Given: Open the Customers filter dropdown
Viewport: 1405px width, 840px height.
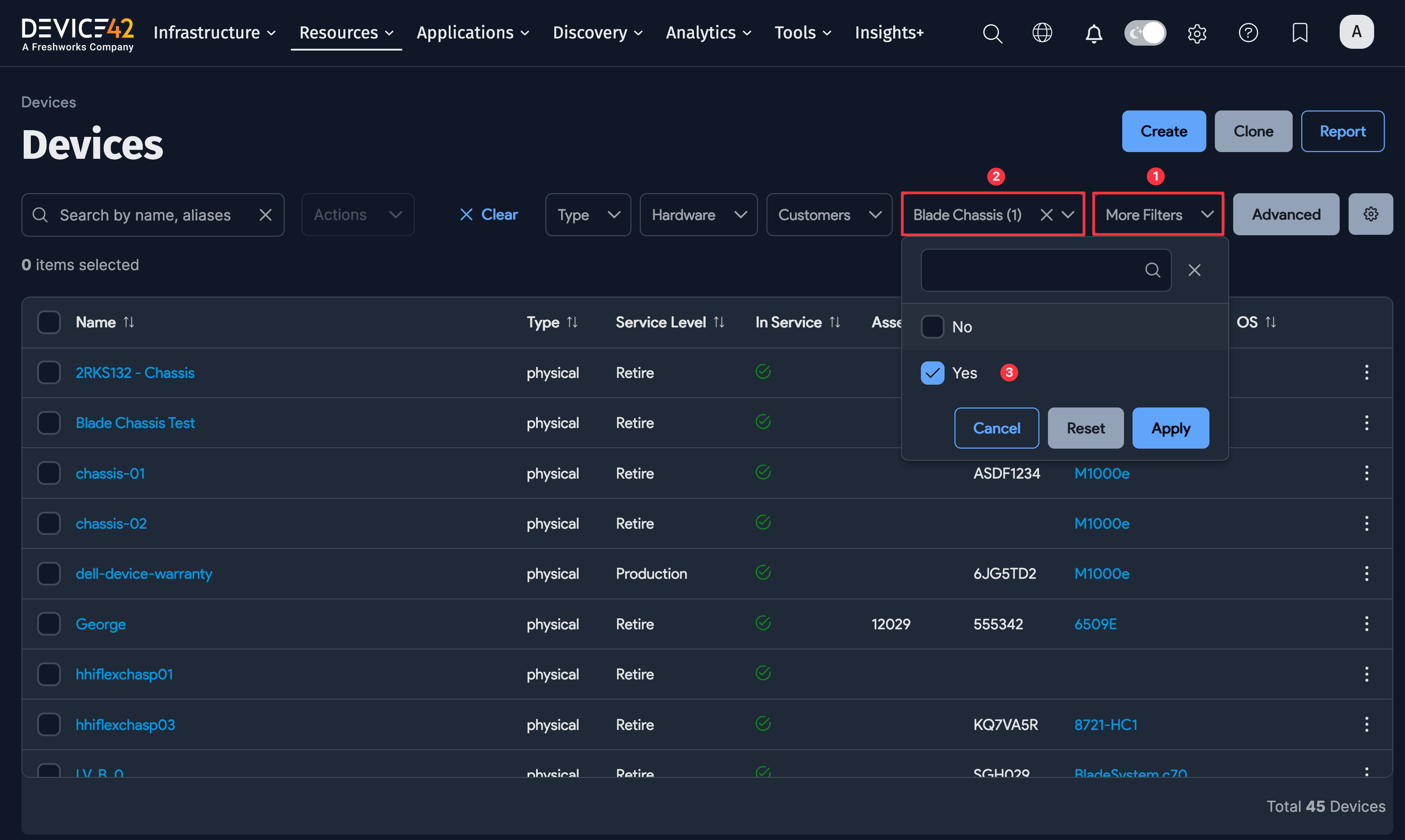Looking at the screenshot, I should 829,215.
